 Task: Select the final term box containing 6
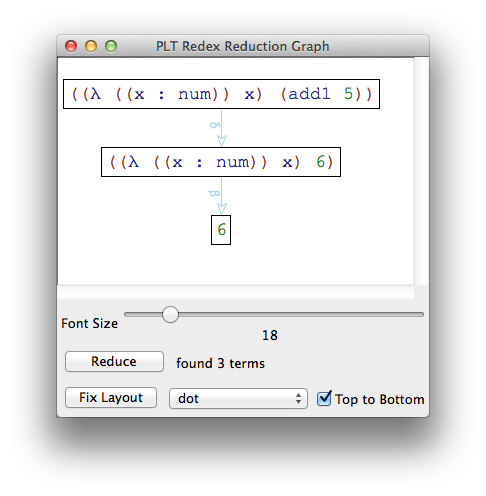[221, 230]
